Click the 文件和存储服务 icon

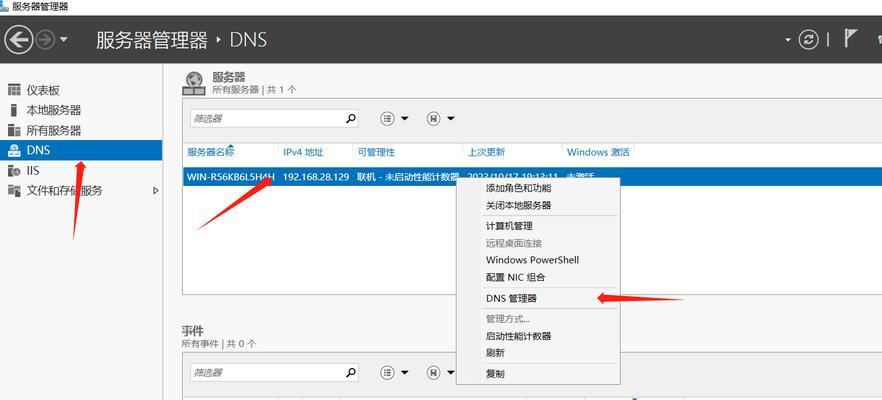click(x=14, y=191)
